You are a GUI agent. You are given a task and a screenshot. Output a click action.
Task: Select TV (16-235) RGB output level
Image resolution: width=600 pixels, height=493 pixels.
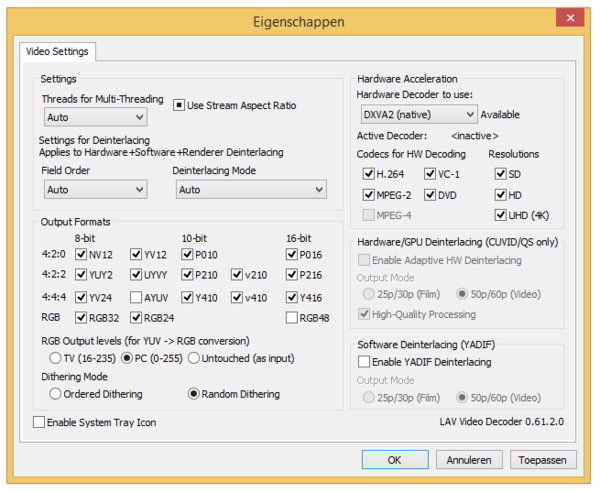(56, 358)
